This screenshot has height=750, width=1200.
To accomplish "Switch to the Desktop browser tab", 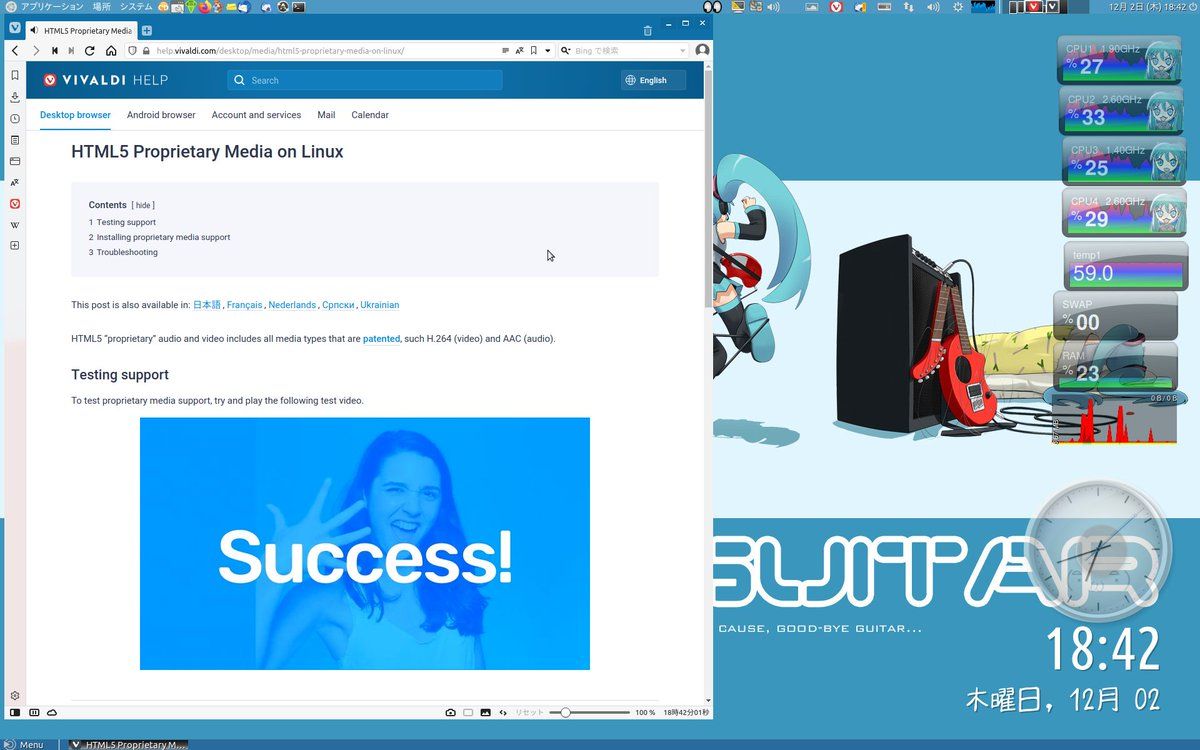I will point(75,115).
